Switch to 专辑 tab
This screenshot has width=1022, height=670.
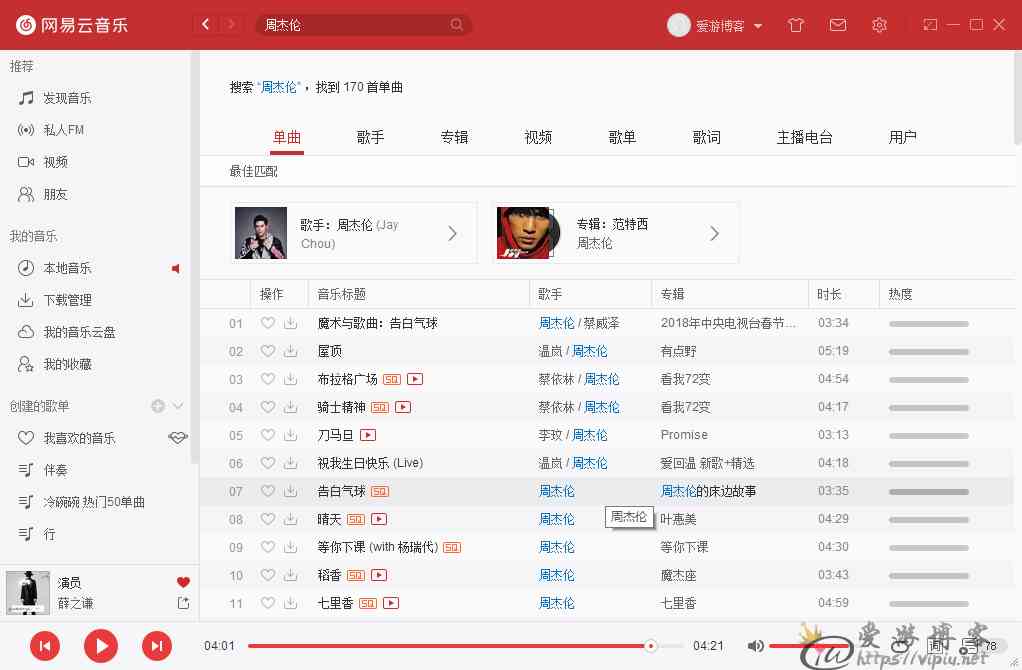pyautogui.click(x=454, y=138)
